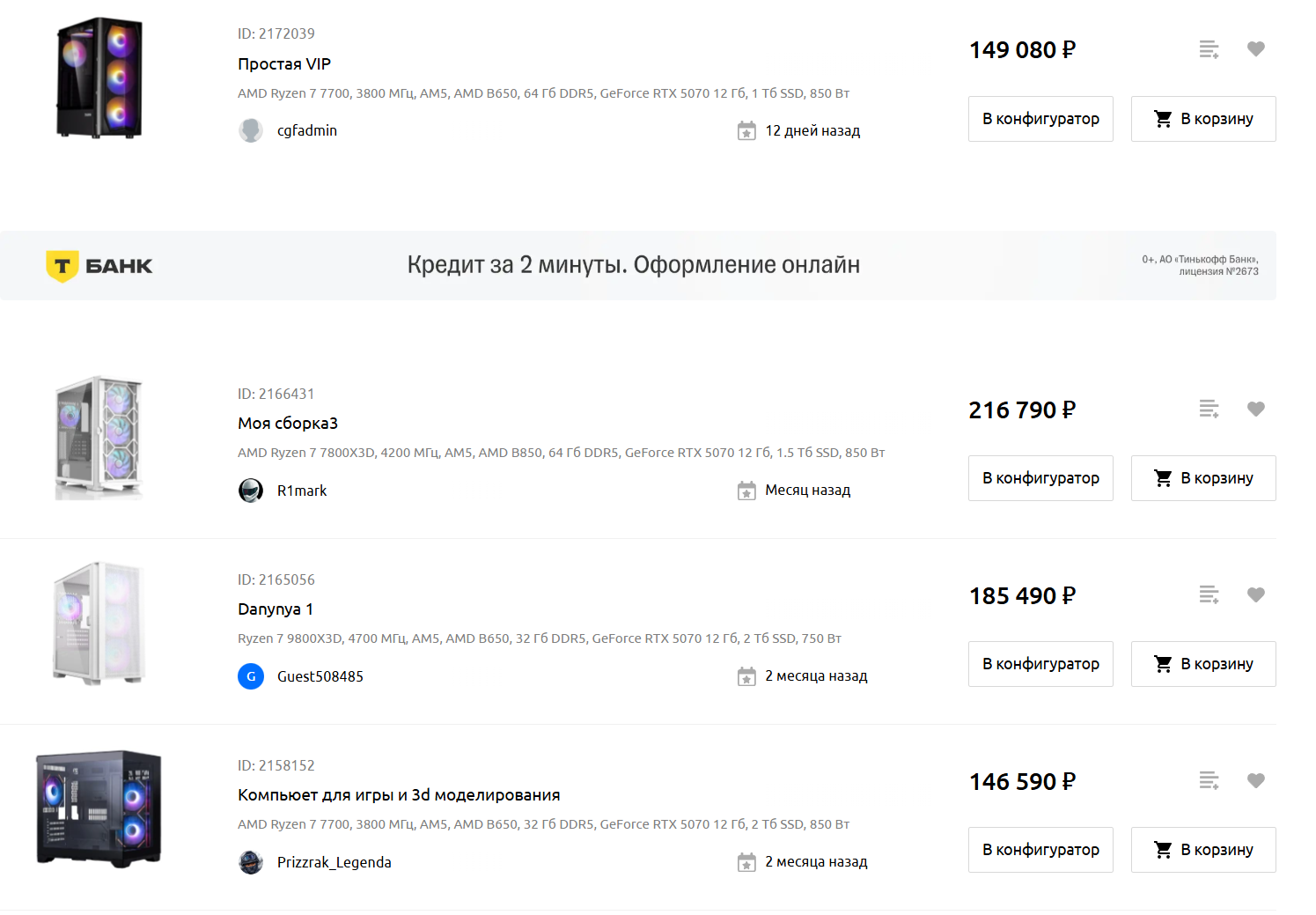Click the Т-Банк credit banner

[x=634, y=265]
